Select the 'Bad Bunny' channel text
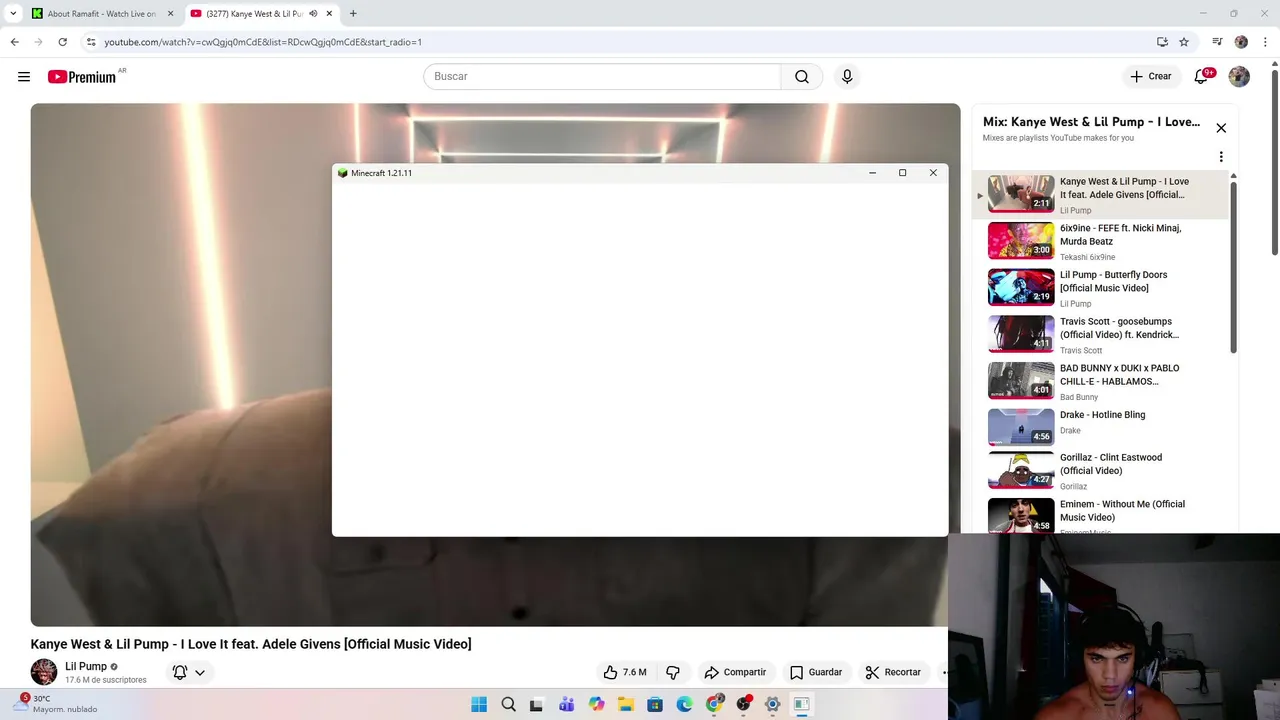 click(1079, 397)
